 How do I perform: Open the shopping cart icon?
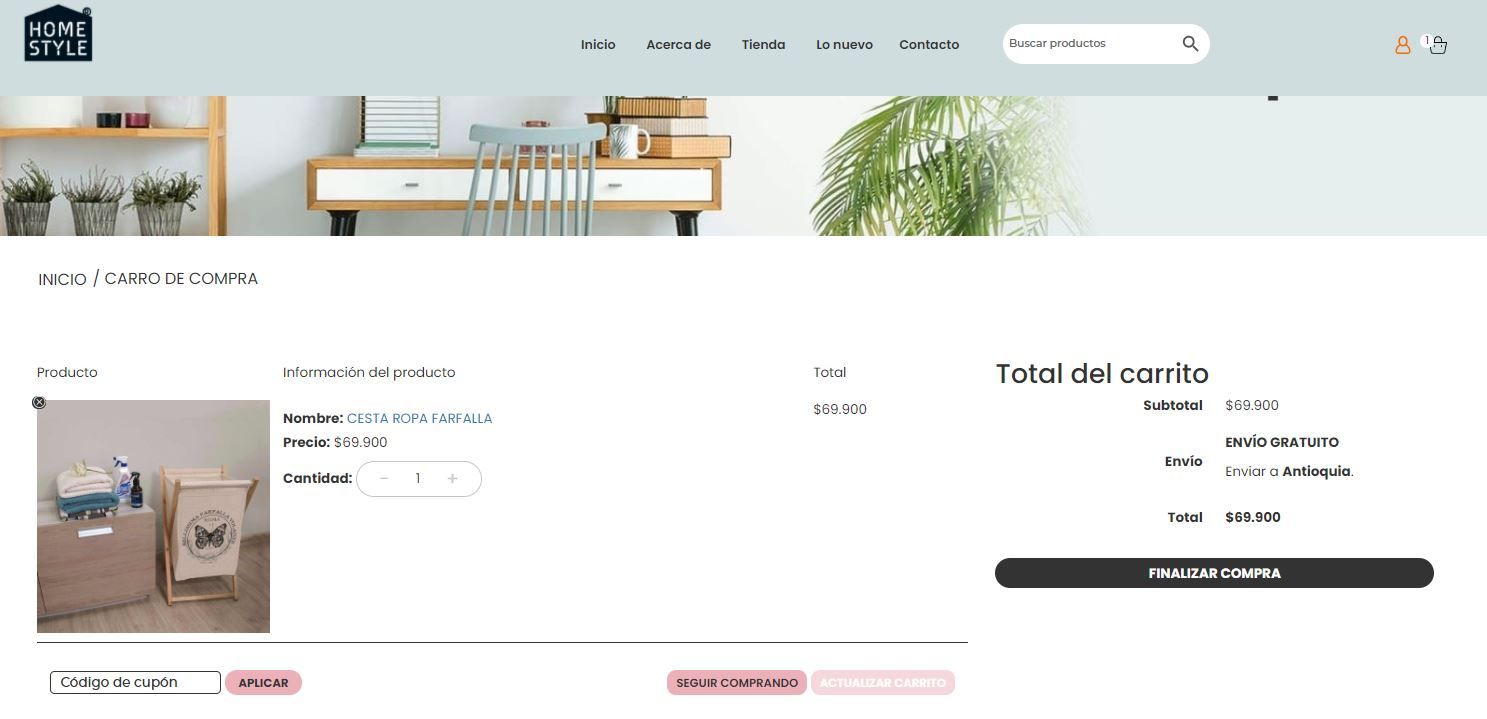[1438, 45]
